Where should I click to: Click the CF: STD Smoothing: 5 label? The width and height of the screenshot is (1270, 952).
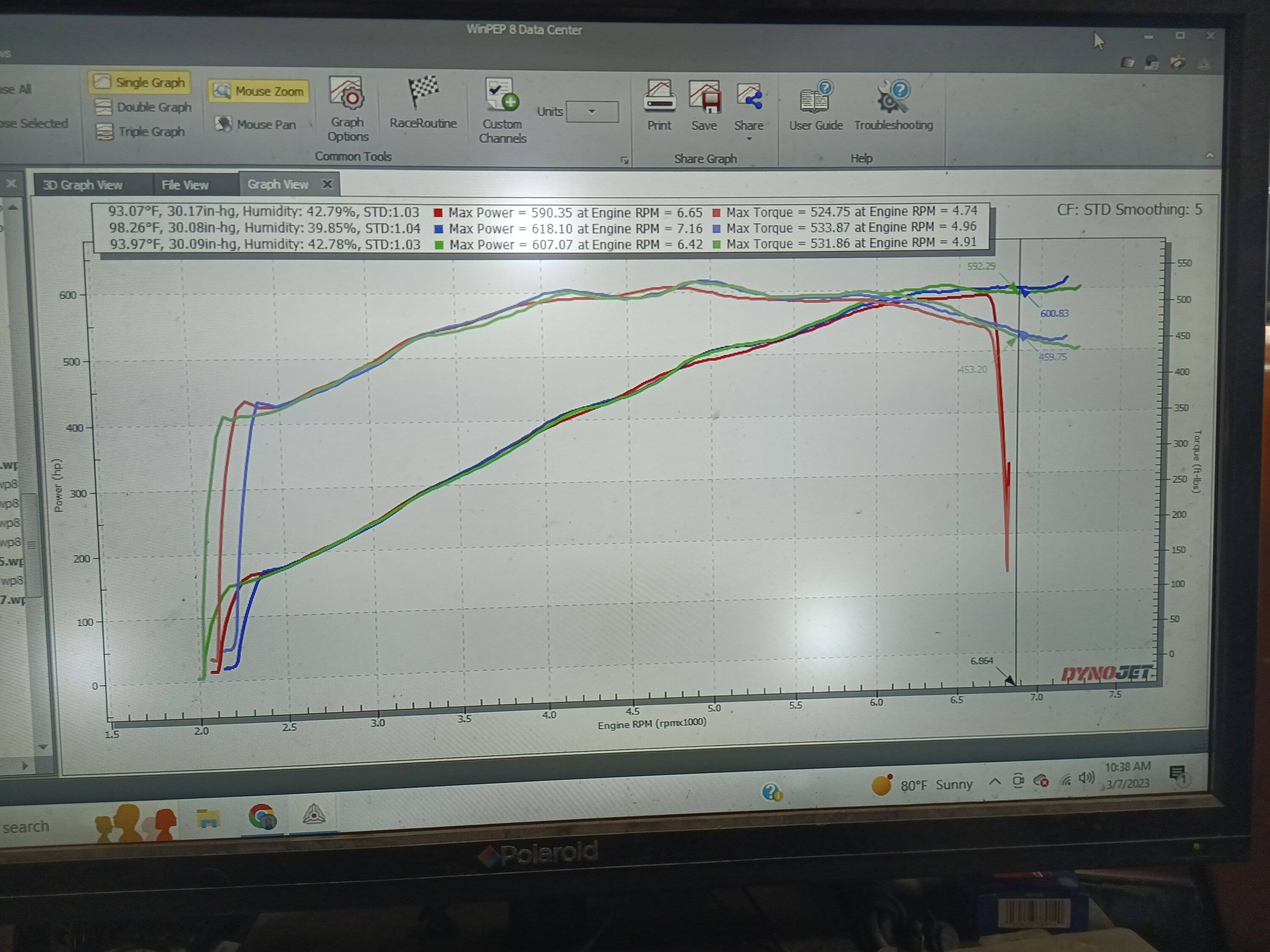click(x=1129, y=210)
